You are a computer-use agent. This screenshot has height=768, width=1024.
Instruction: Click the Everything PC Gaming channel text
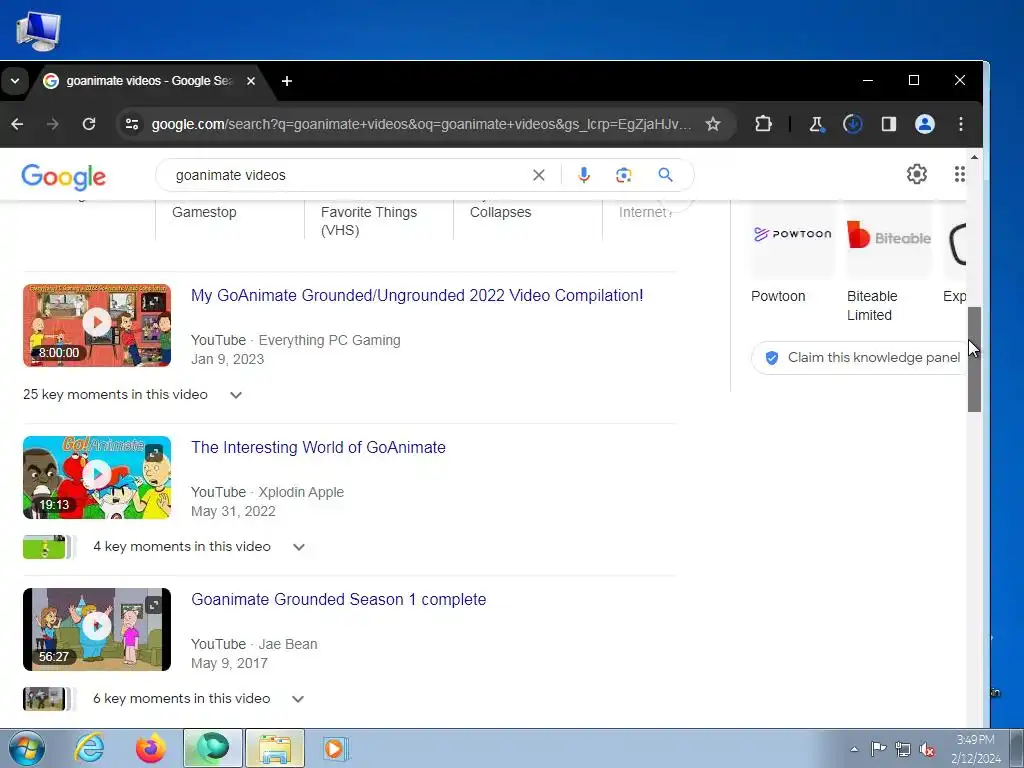(x=329, y=340)
